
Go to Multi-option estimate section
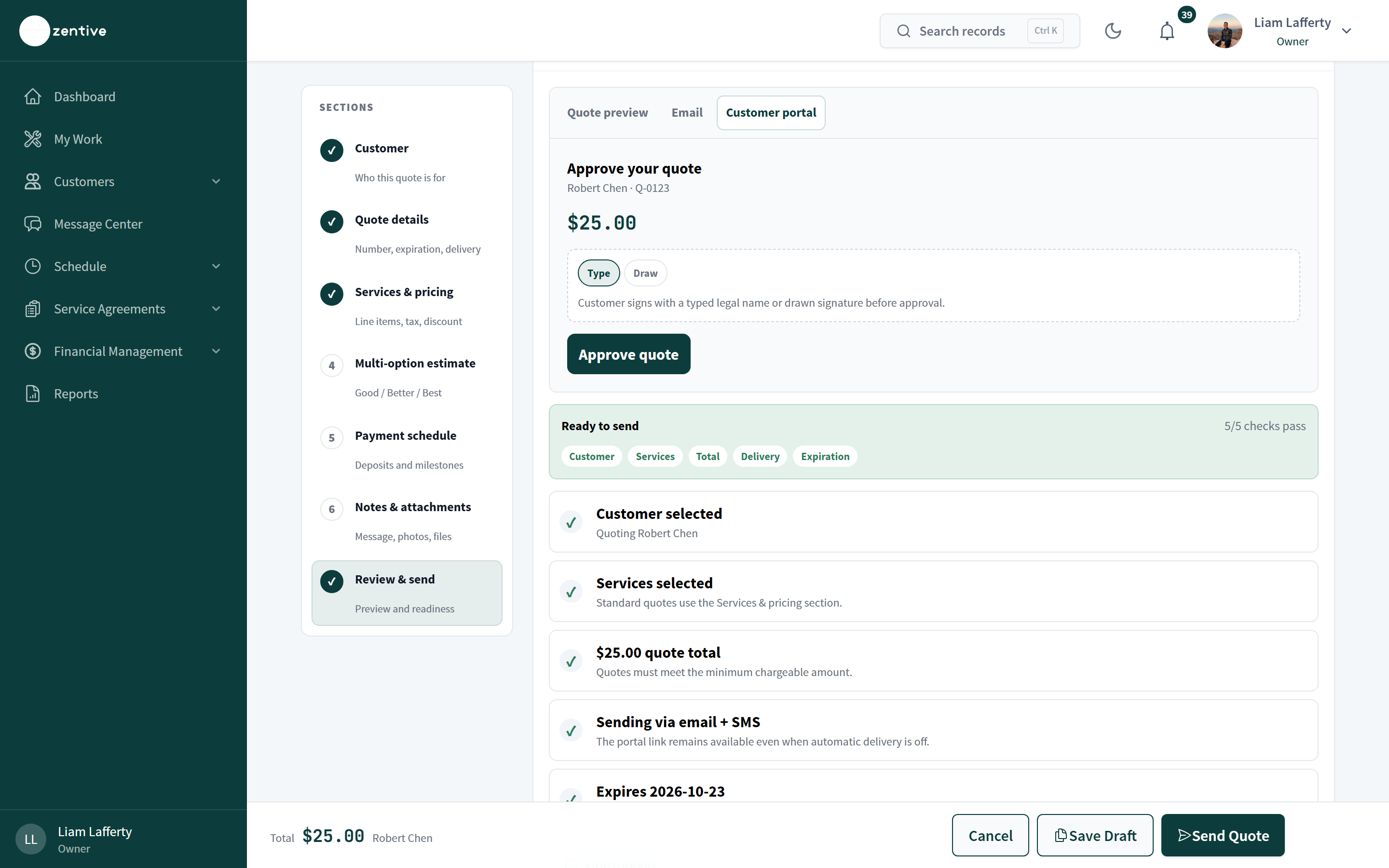point(407,378)
